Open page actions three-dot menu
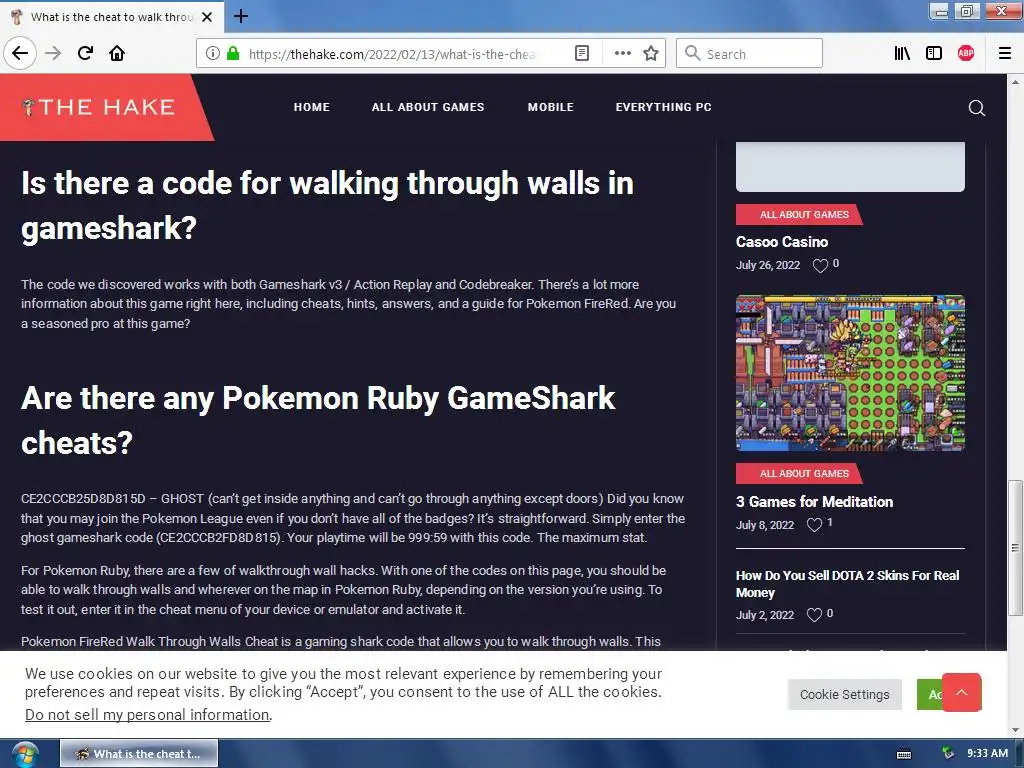1024x768 pixels. click(x=622, y=53)
